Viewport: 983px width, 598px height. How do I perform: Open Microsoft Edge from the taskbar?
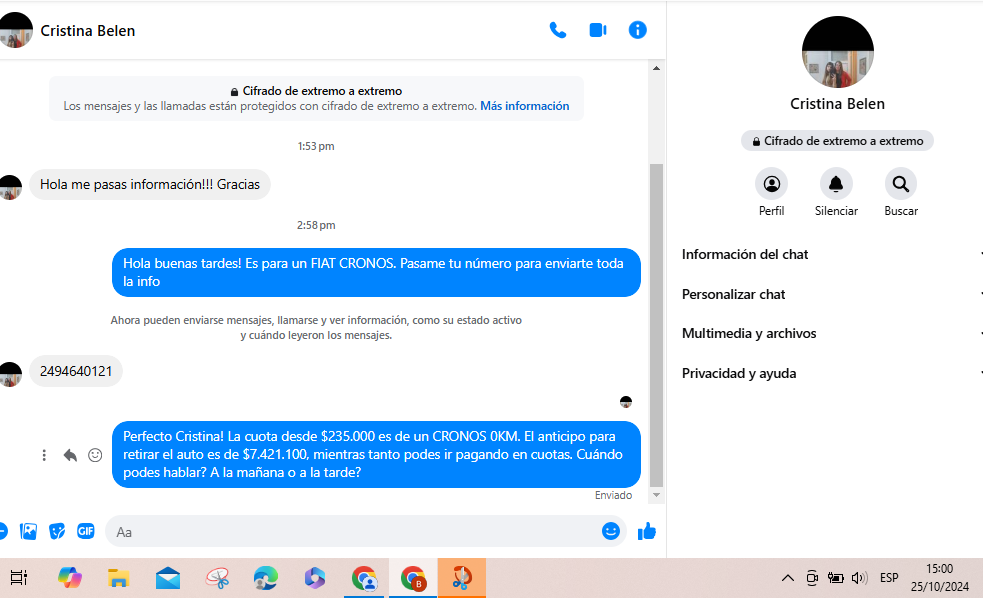[266, 578]
